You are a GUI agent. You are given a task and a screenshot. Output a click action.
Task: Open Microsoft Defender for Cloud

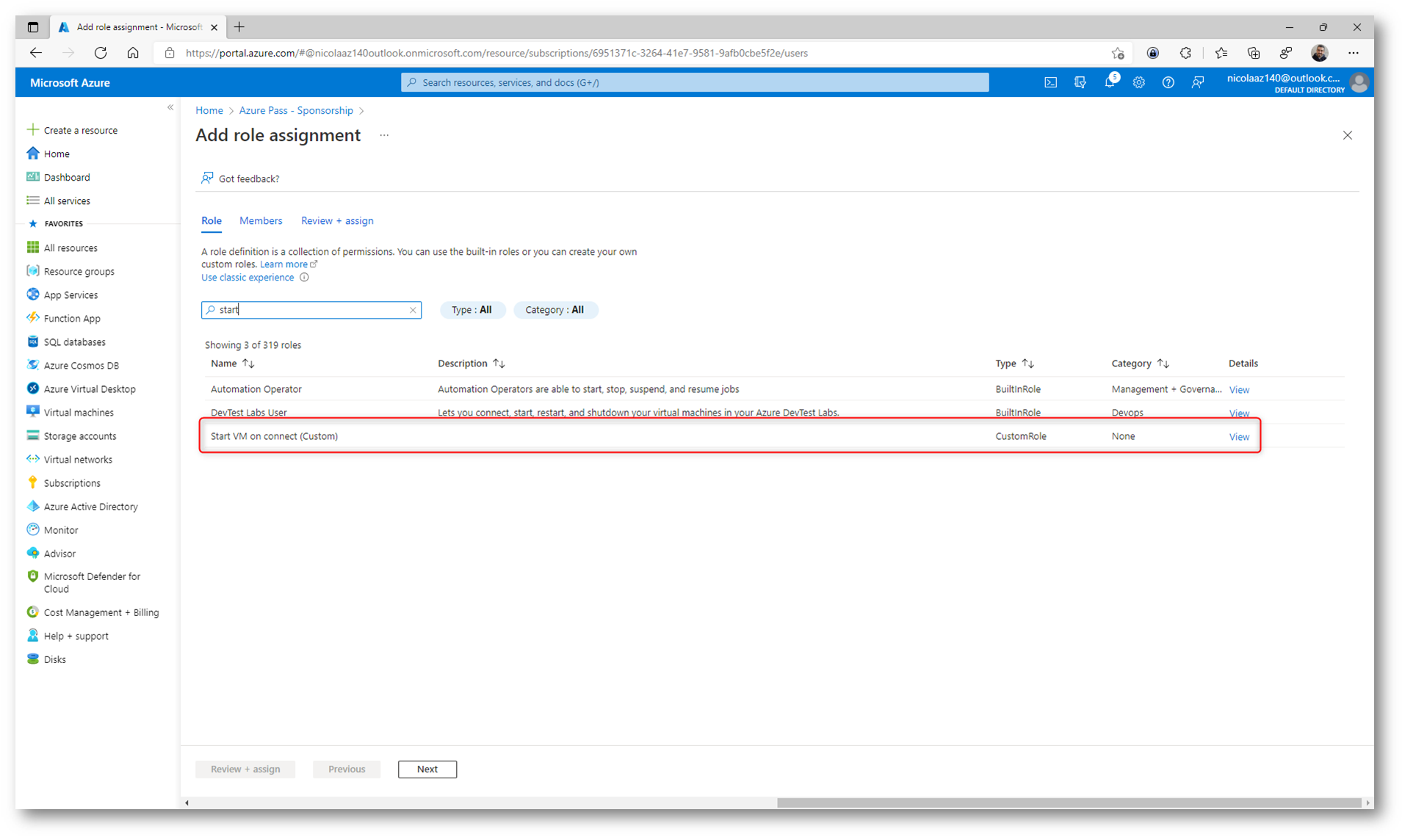pos(92,582)
